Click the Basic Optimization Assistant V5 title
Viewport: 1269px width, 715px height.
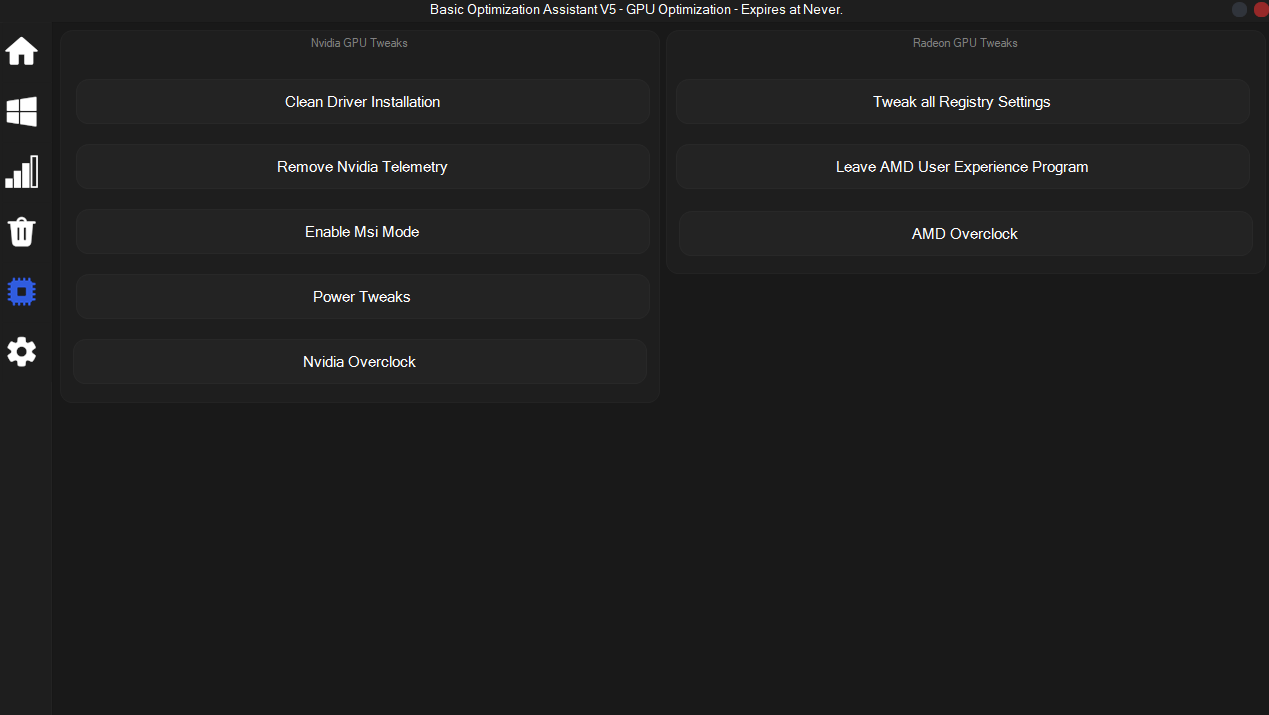[523, 9]
